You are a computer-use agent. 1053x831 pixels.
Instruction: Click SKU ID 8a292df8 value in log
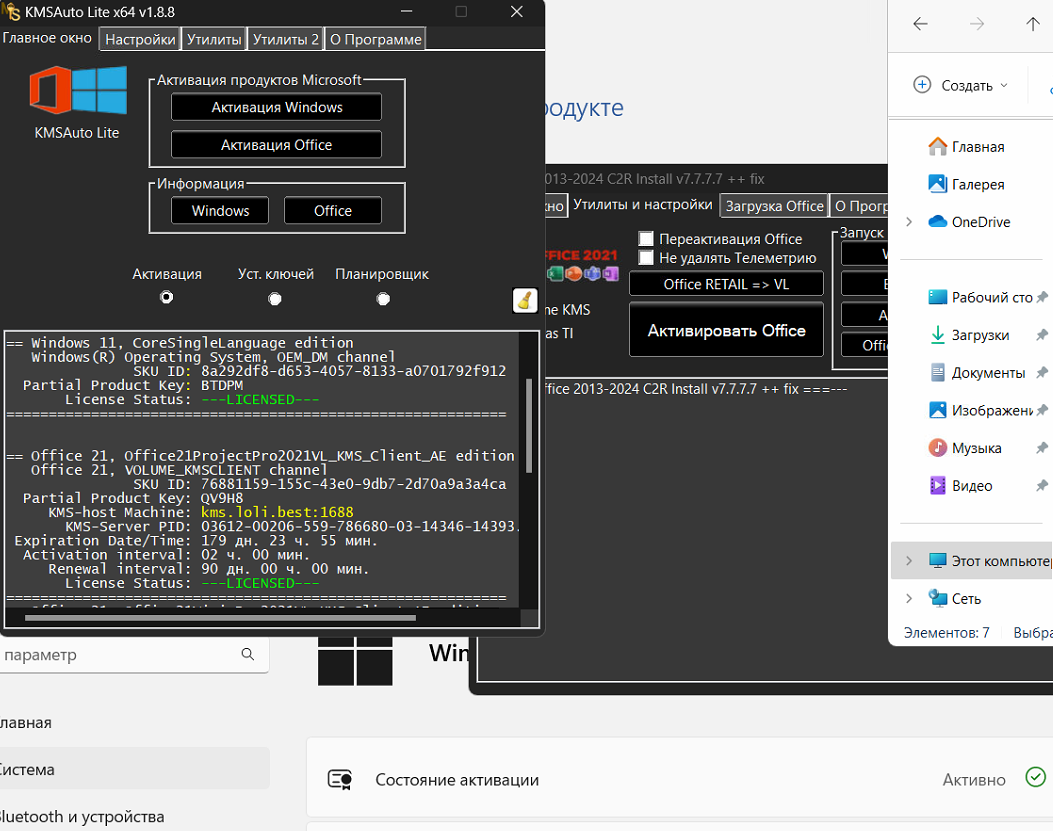(x=353, y=371)
